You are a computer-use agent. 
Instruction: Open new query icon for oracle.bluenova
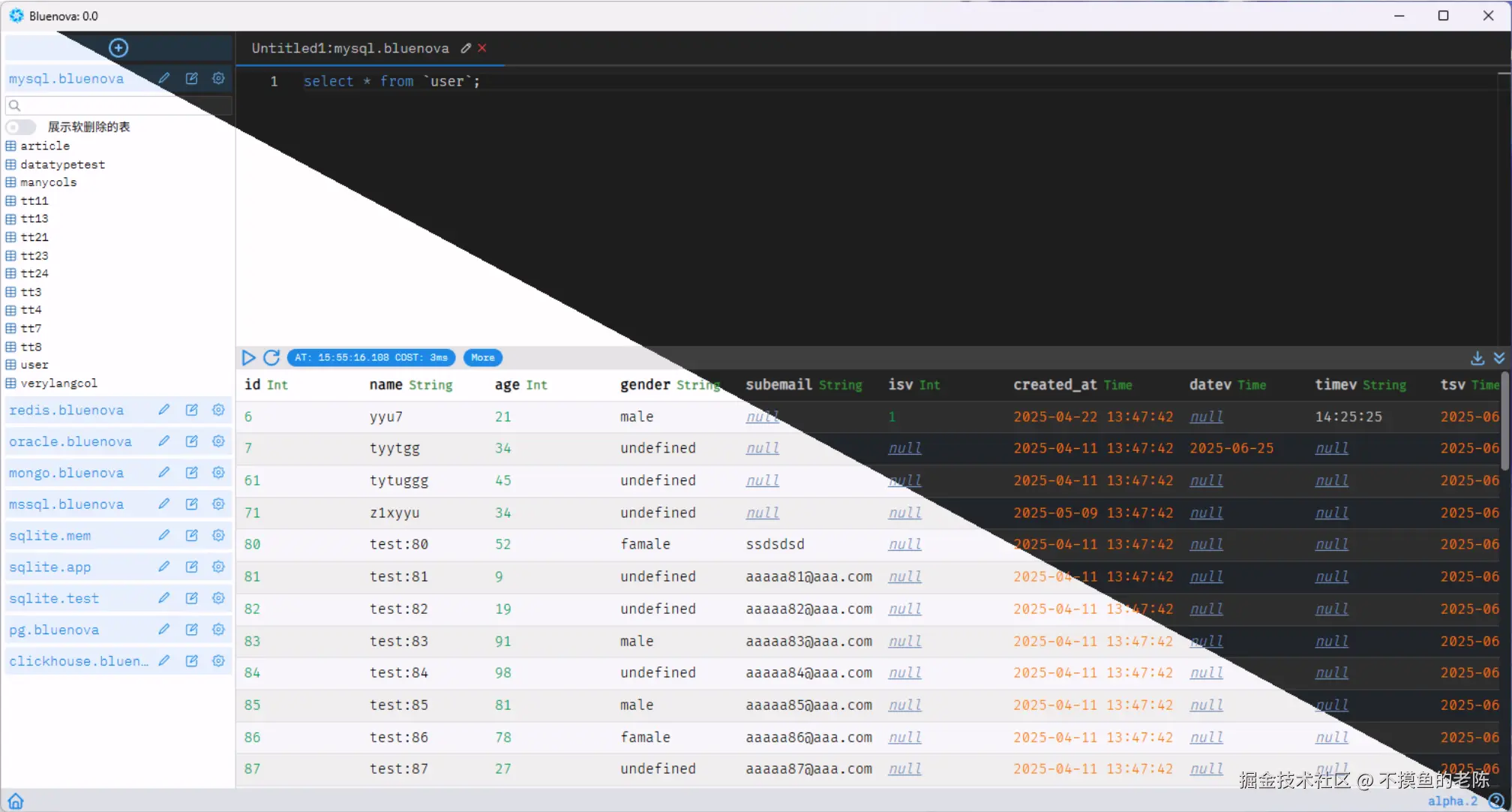(x=191, y=441)
